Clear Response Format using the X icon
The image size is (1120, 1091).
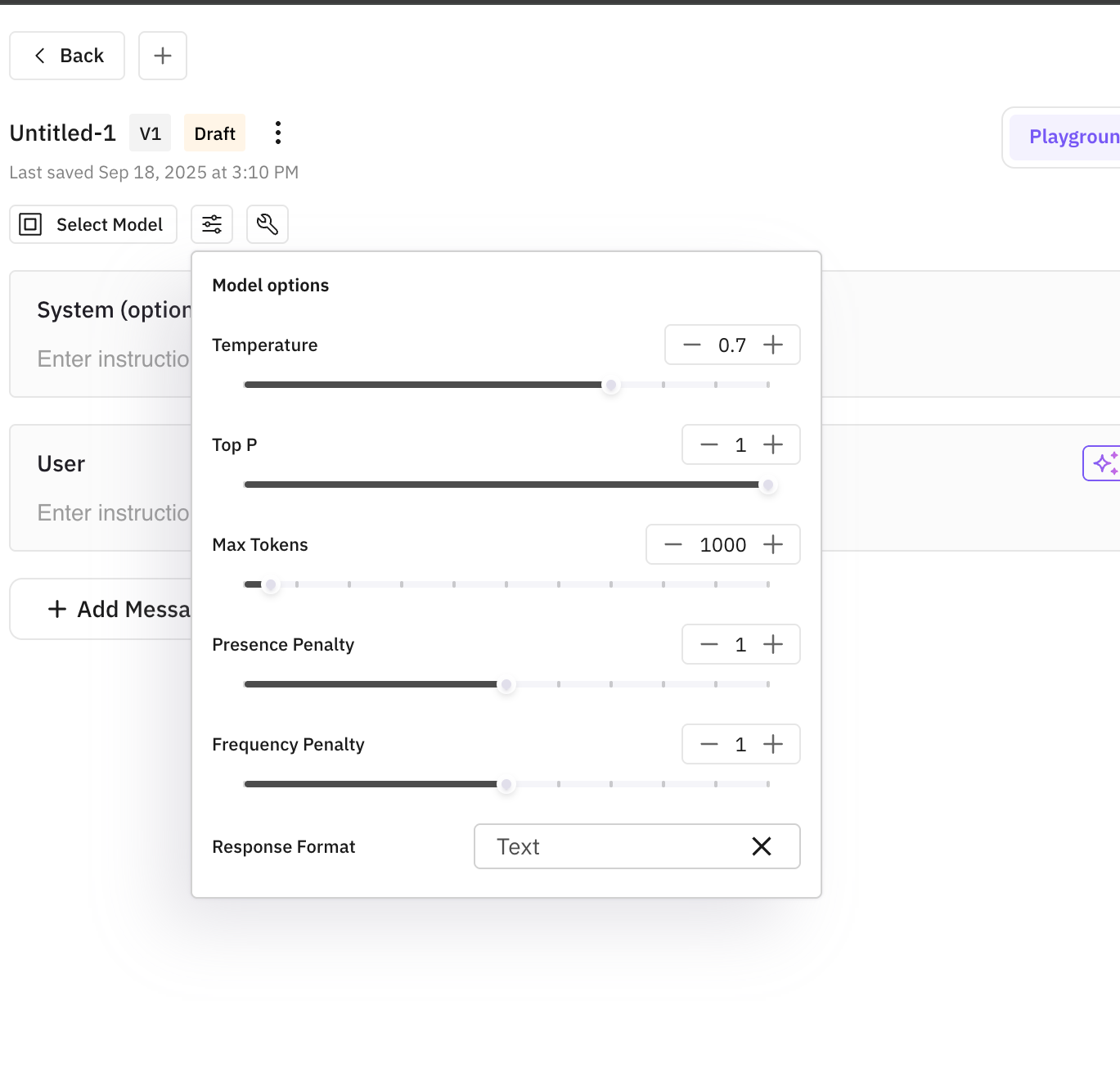pyautogui.click(x=762, y=846)
